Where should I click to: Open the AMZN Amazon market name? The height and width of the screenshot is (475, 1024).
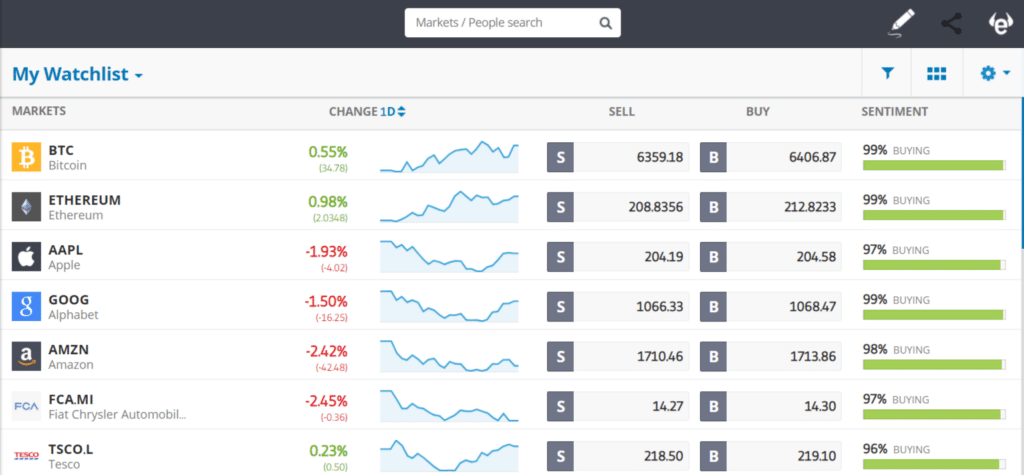pos(71,356)
